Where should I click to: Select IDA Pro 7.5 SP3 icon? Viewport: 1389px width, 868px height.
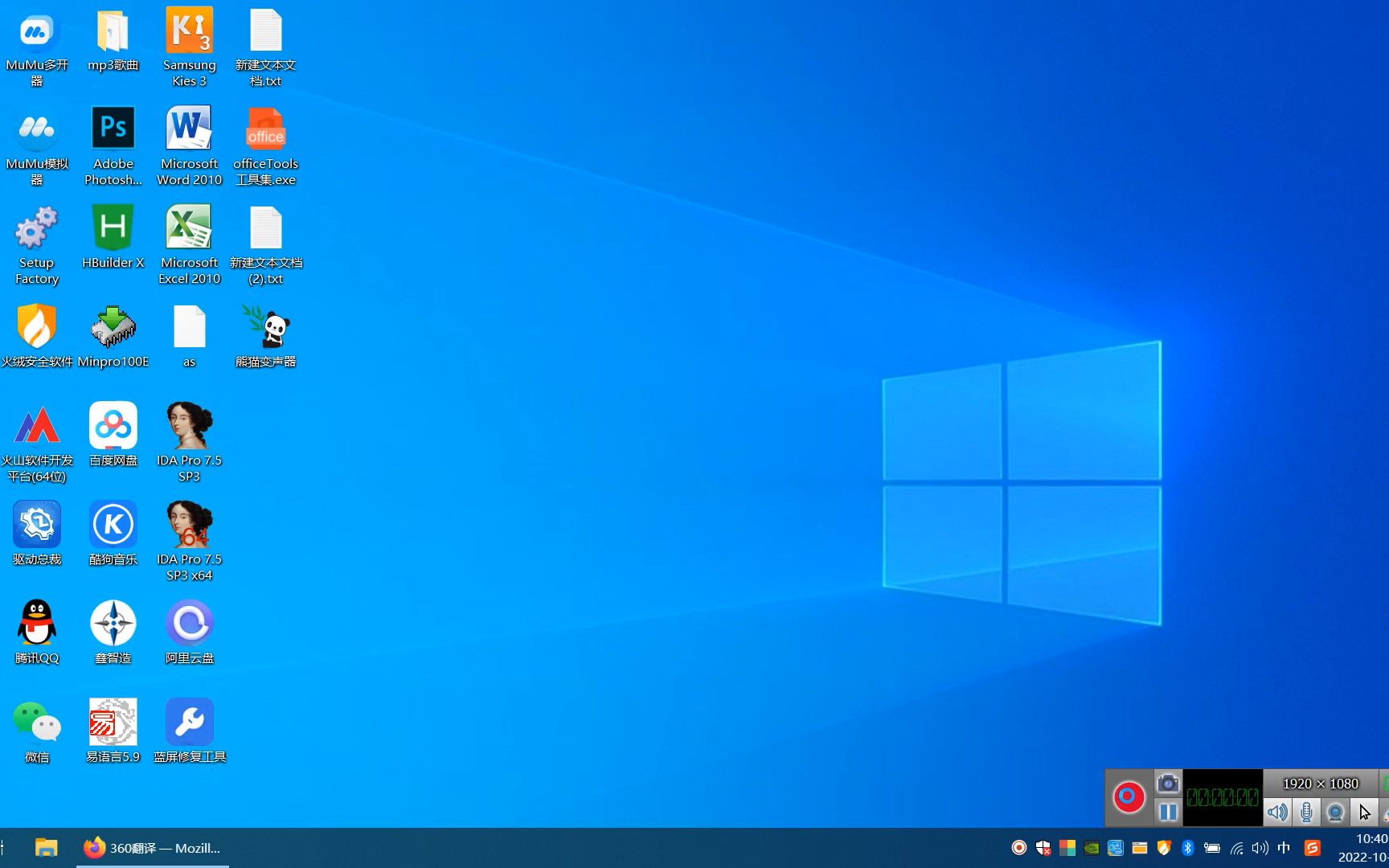coord(189,442)
